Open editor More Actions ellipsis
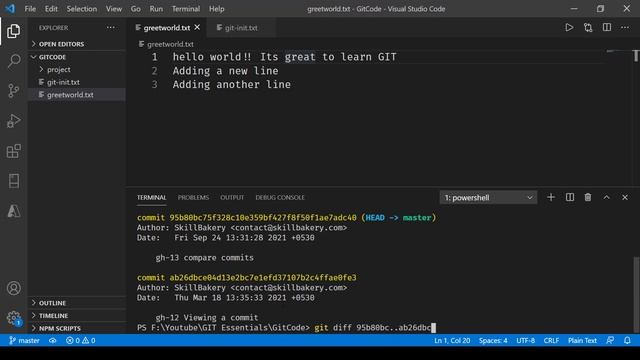The width and height of the screenshot is (640, 360). [625, 27]
